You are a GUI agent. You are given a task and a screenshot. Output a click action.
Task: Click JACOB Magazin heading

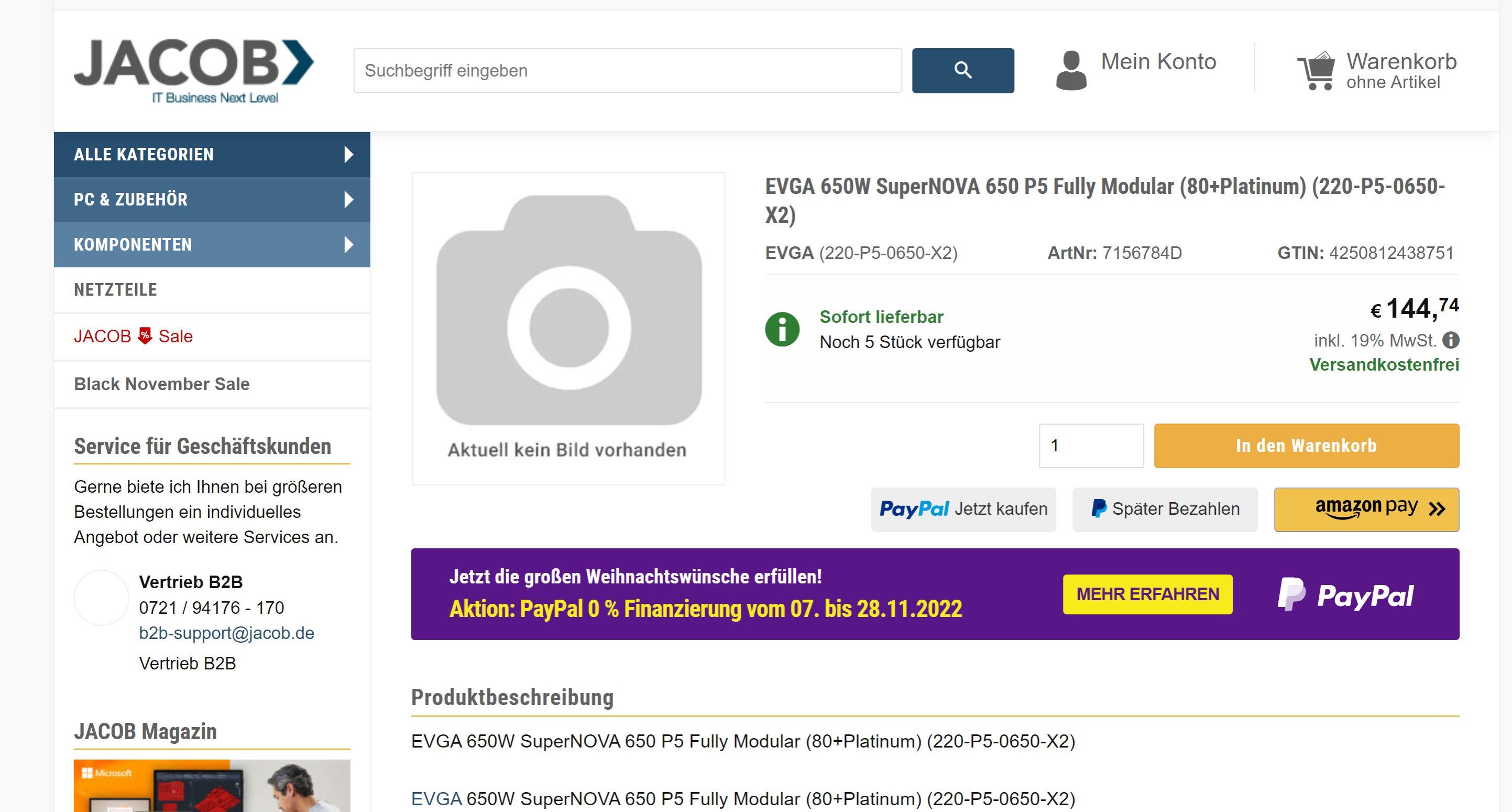coord(146,732)
